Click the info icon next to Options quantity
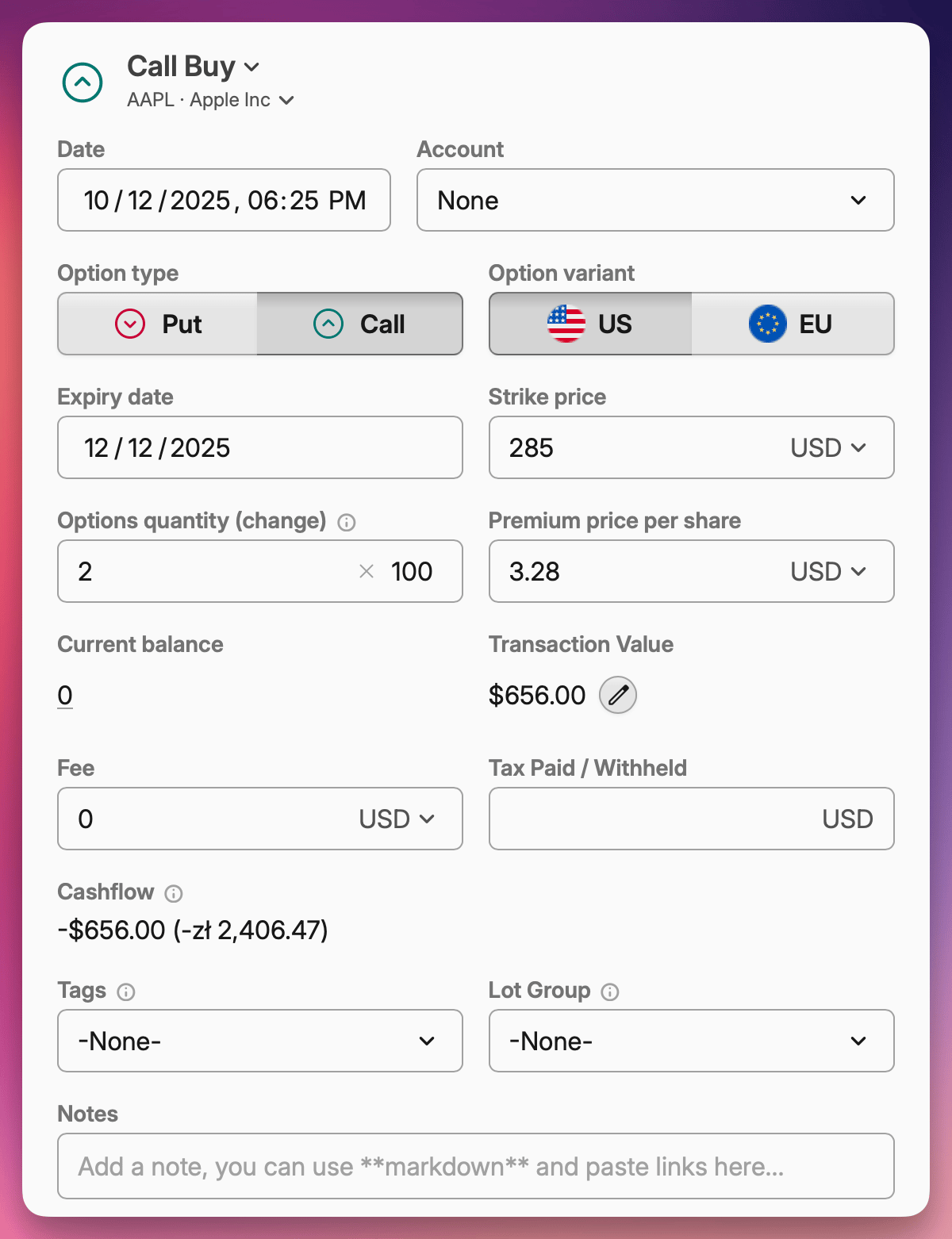 (347, 522)
